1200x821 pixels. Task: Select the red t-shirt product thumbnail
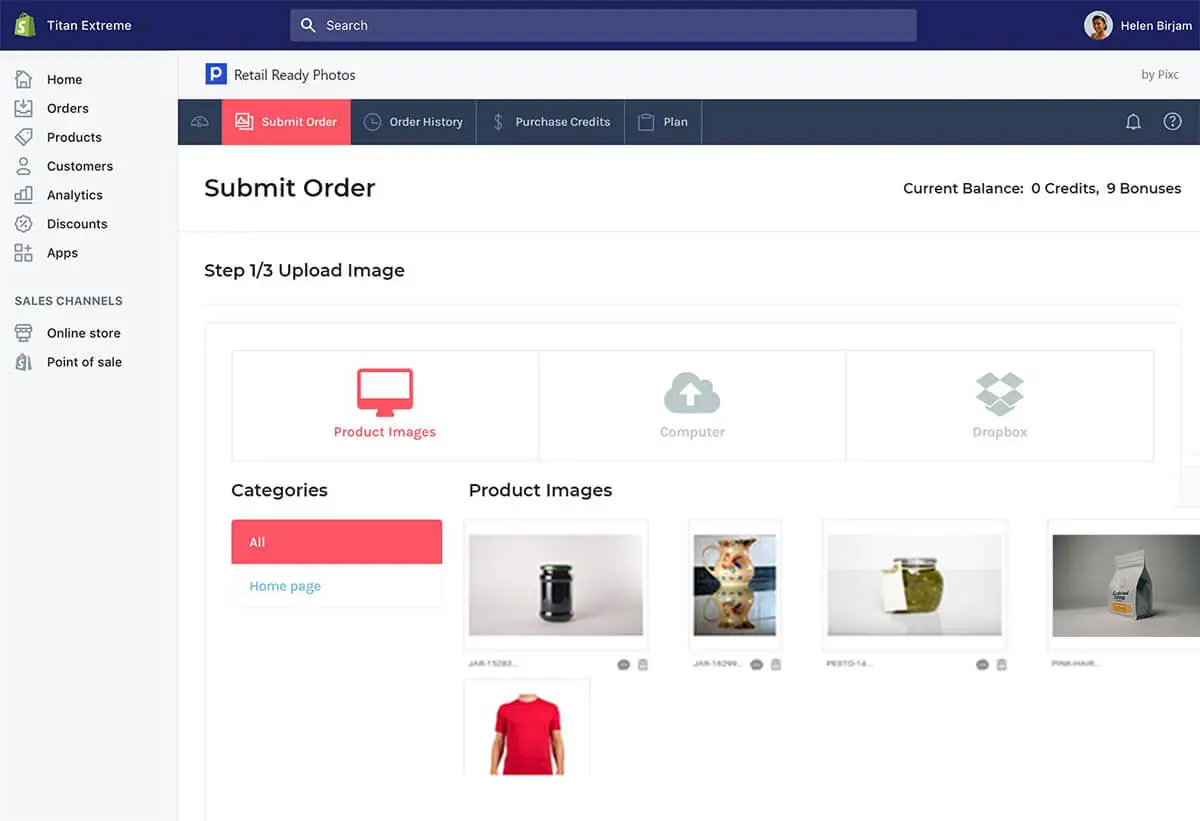tap(526, 728)
